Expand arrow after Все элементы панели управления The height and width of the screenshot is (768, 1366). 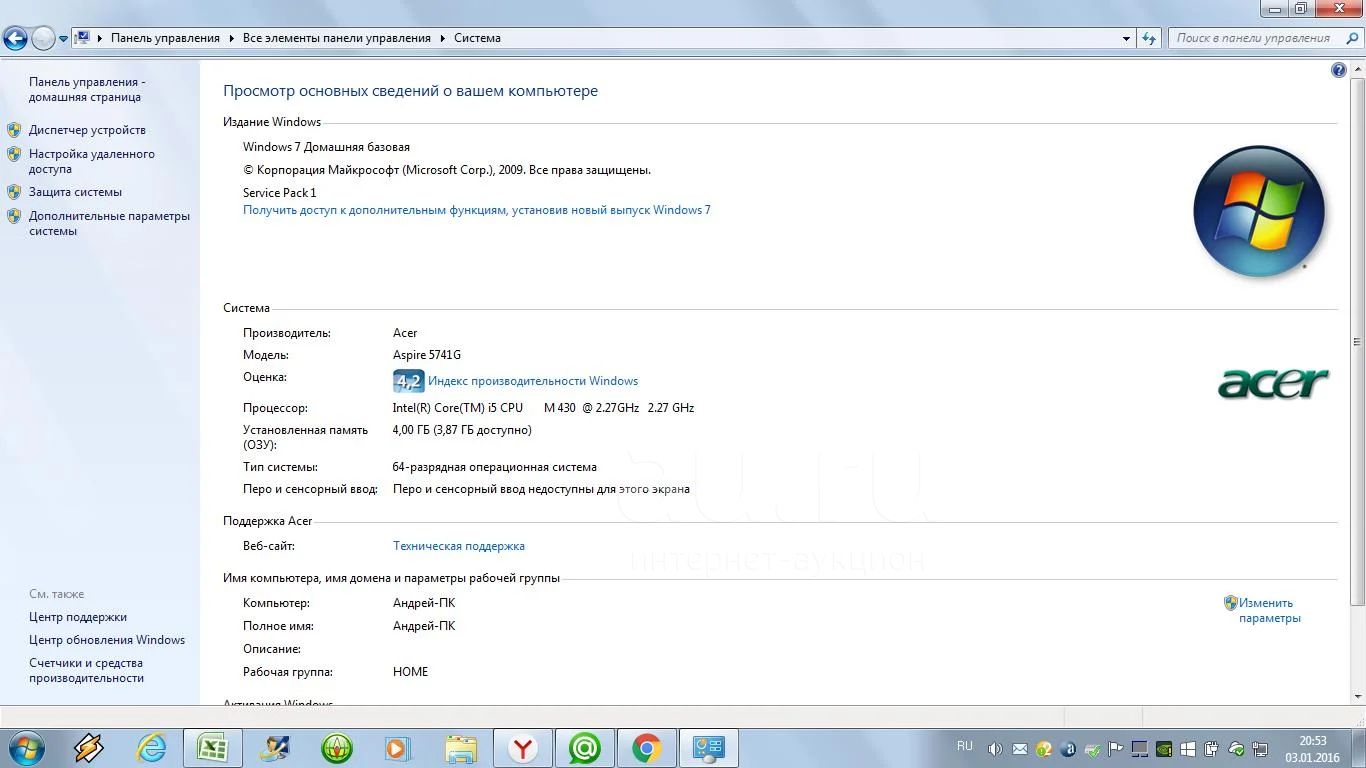(442, 38)
